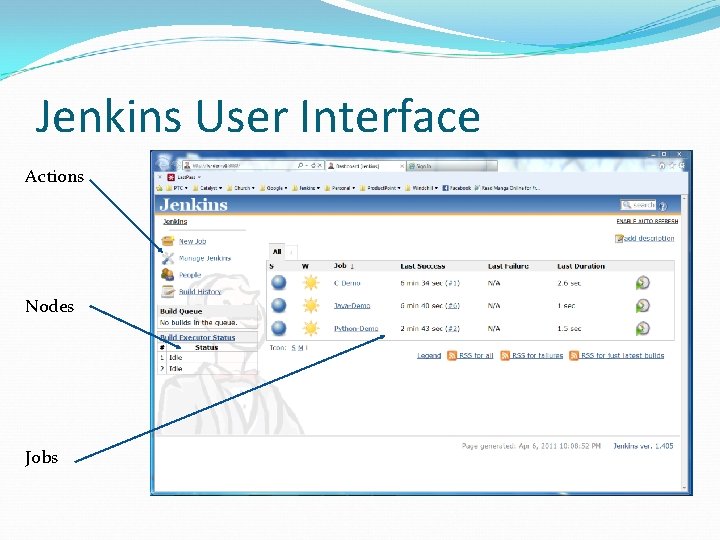The width and height of the screenshot is (720, 540).
Task: Click the add description link
Action: 649,238
